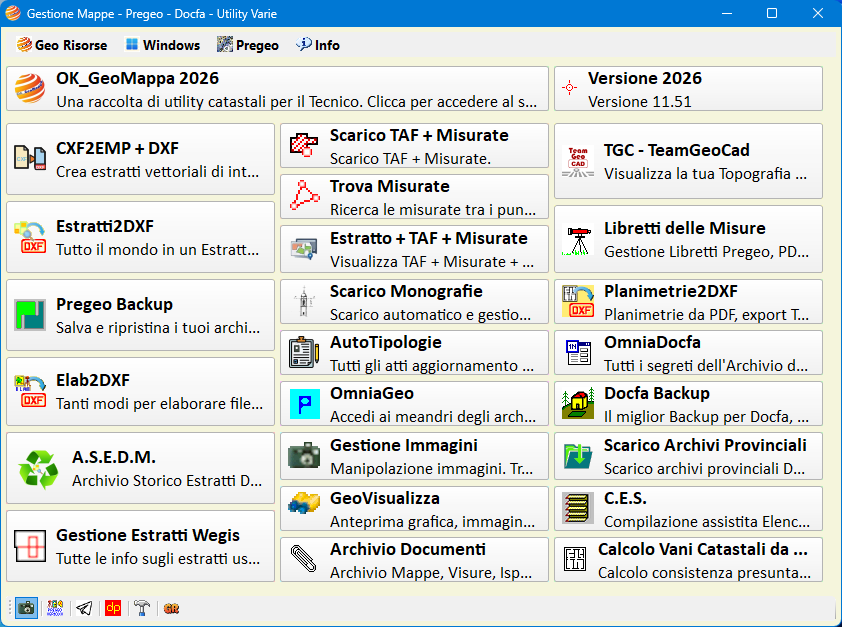Open the Estratto + TAF + Misurate tool
Viewport: 842px width, 627px height.
pyautogui.click(x=414, y=249)
